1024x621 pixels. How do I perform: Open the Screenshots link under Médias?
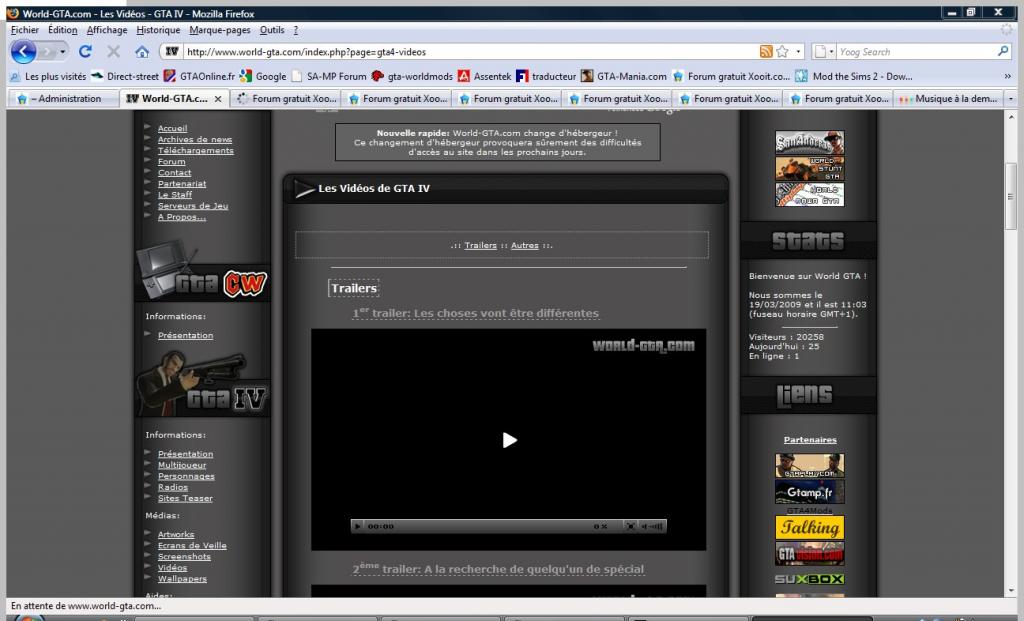(184, 557)
